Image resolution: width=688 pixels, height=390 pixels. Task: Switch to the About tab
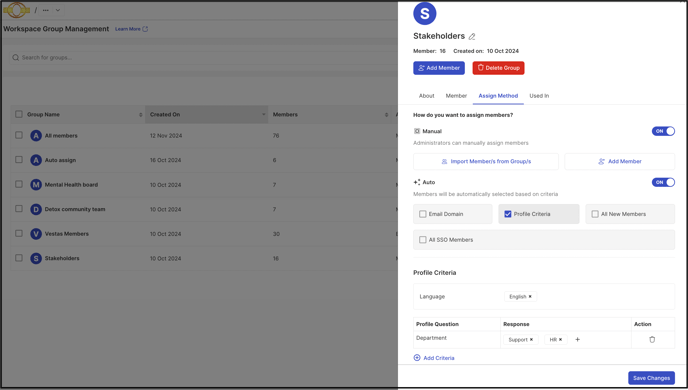pos(426,96)
